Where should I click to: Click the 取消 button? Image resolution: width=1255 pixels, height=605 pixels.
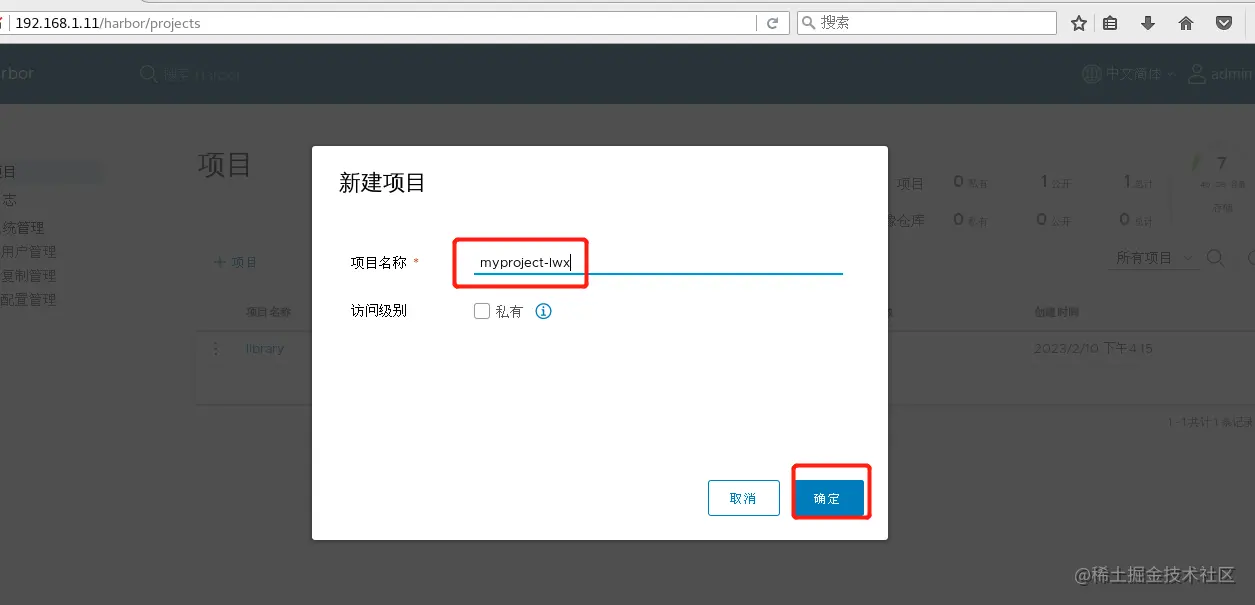click(743, 498)
